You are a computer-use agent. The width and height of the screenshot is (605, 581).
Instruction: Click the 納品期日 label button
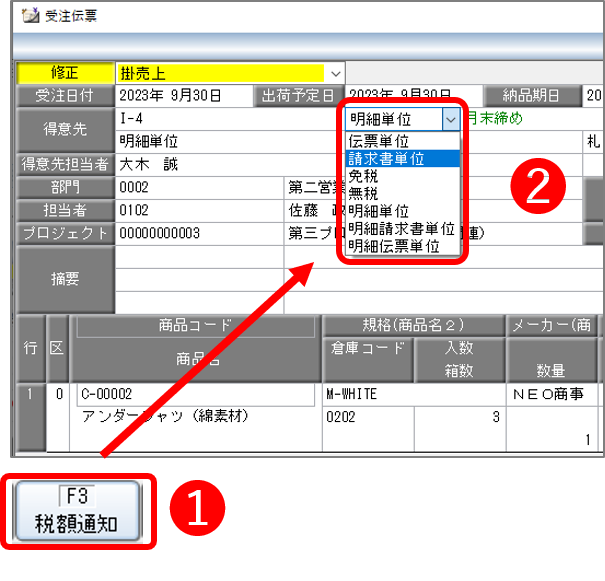(531, 96)
